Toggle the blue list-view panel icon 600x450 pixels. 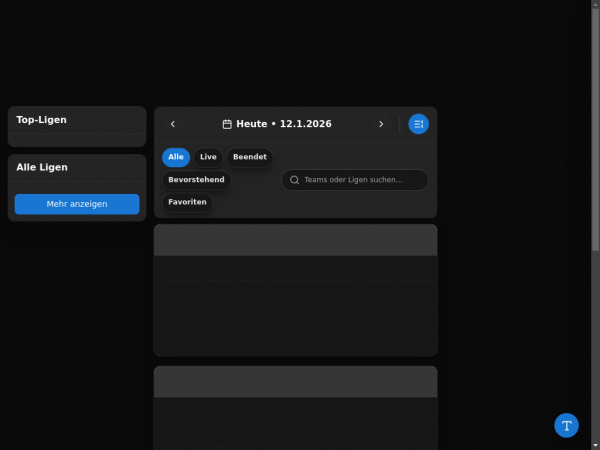tap(418, 124)
